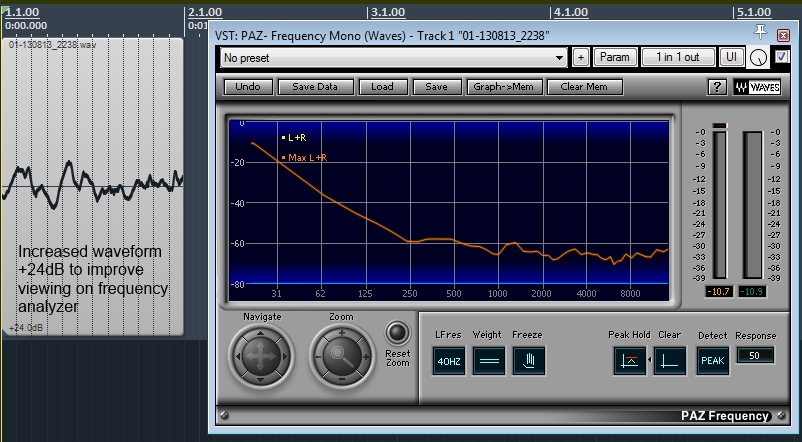Toggle the UI button
The height and width of the screenshot is (442, 802).
(731, 57)
